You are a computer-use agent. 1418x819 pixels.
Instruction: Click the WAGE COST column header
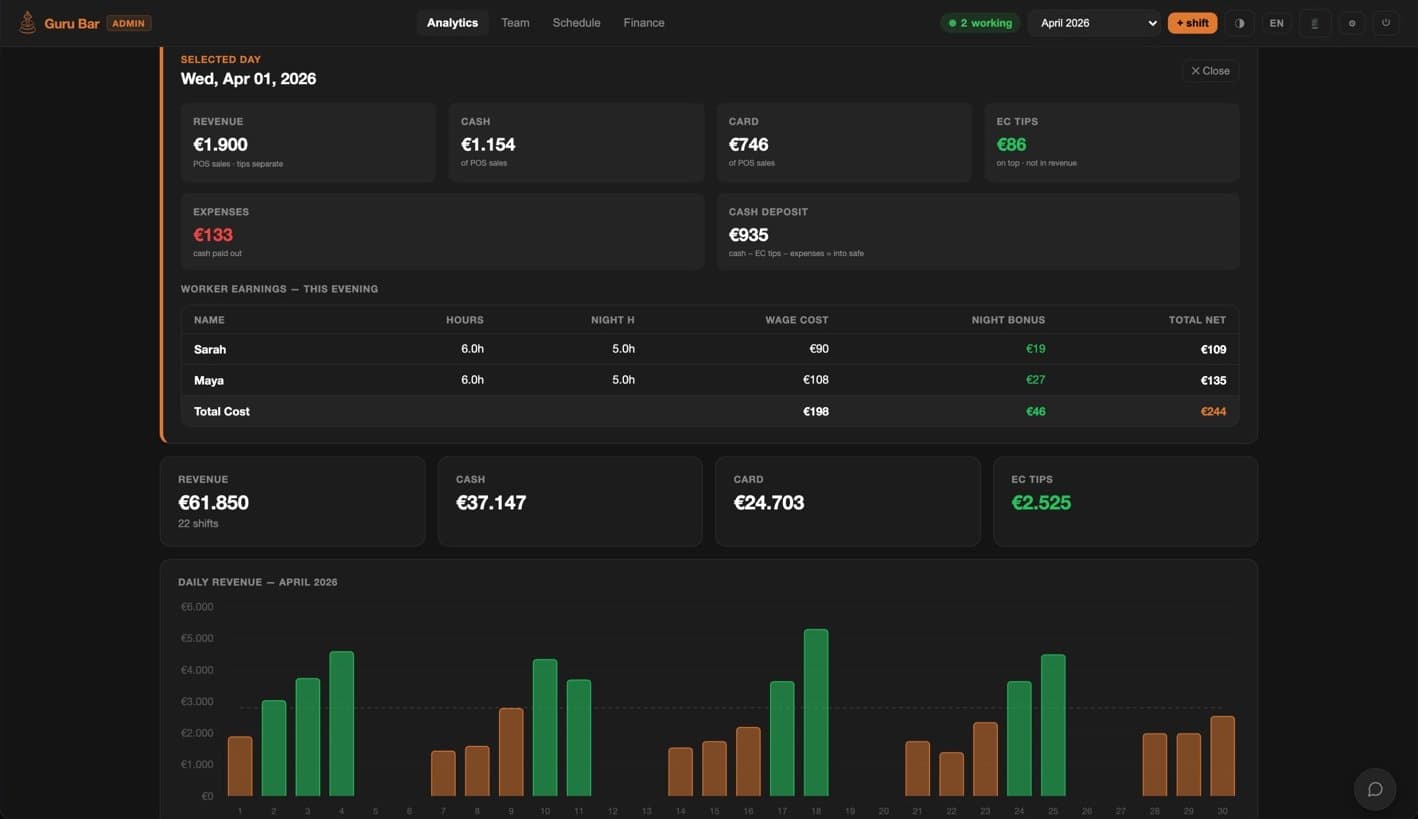[797, 320]
